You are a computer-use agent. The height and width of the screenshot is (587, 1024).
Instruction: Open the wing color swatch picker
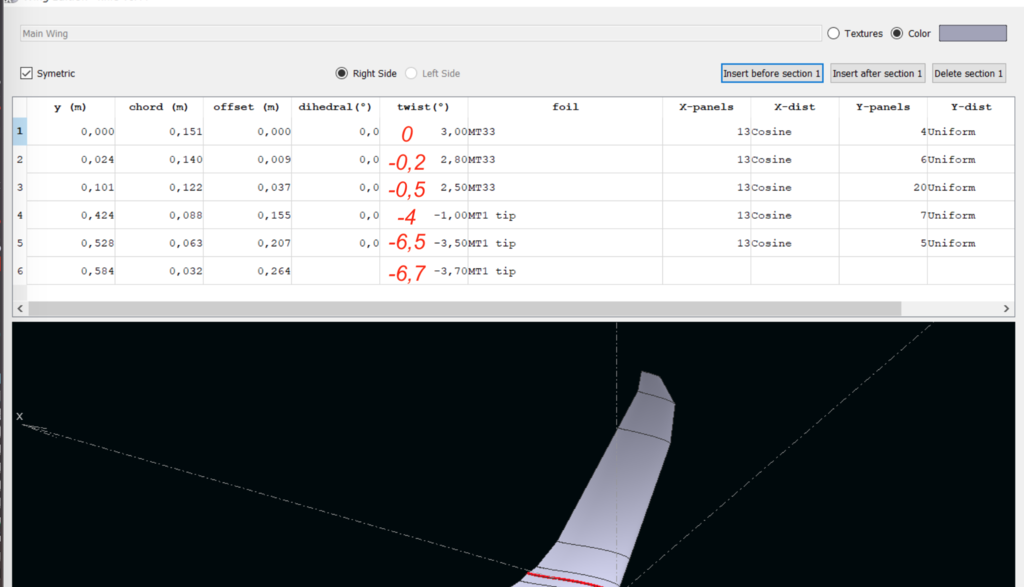pyautogui.click(x=972, y=33)
